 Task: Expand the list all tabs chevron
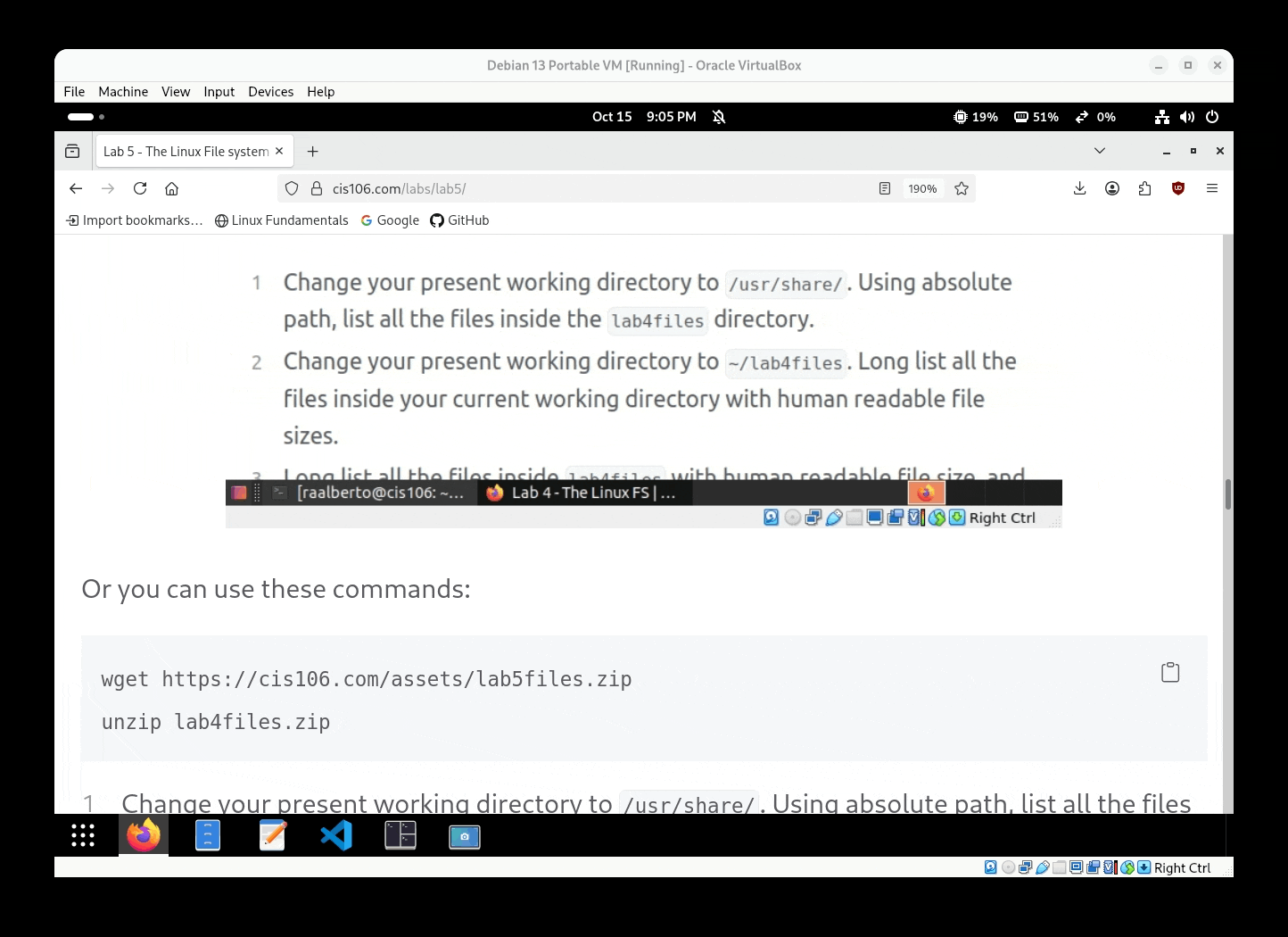[x=1100, y=151]
